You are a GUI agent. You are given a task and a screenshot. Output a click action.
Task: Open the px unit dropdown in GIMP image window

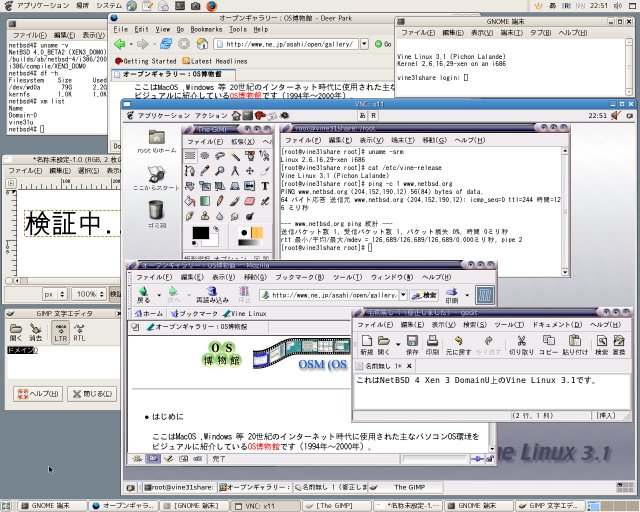coord(54,294)
